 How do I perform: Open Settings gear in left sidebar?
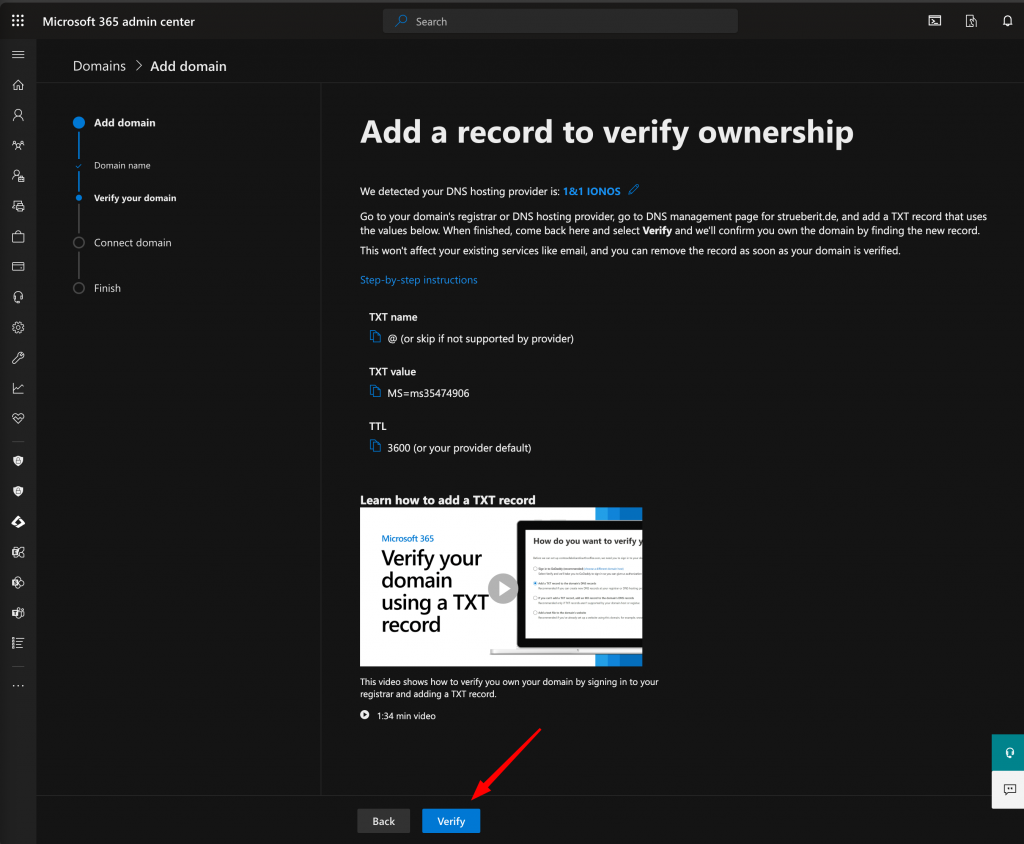[18, 327]
